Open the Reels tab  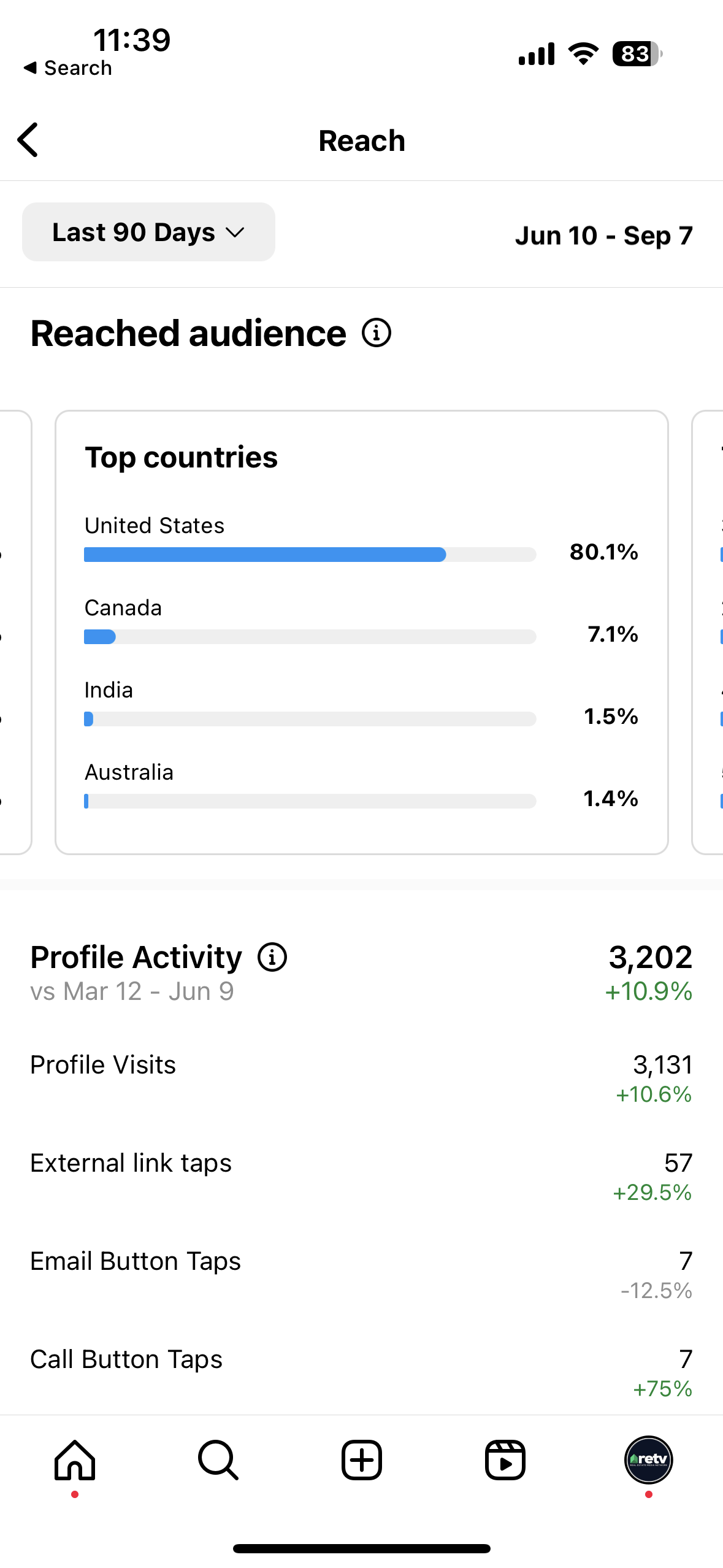click(505, 1460)
